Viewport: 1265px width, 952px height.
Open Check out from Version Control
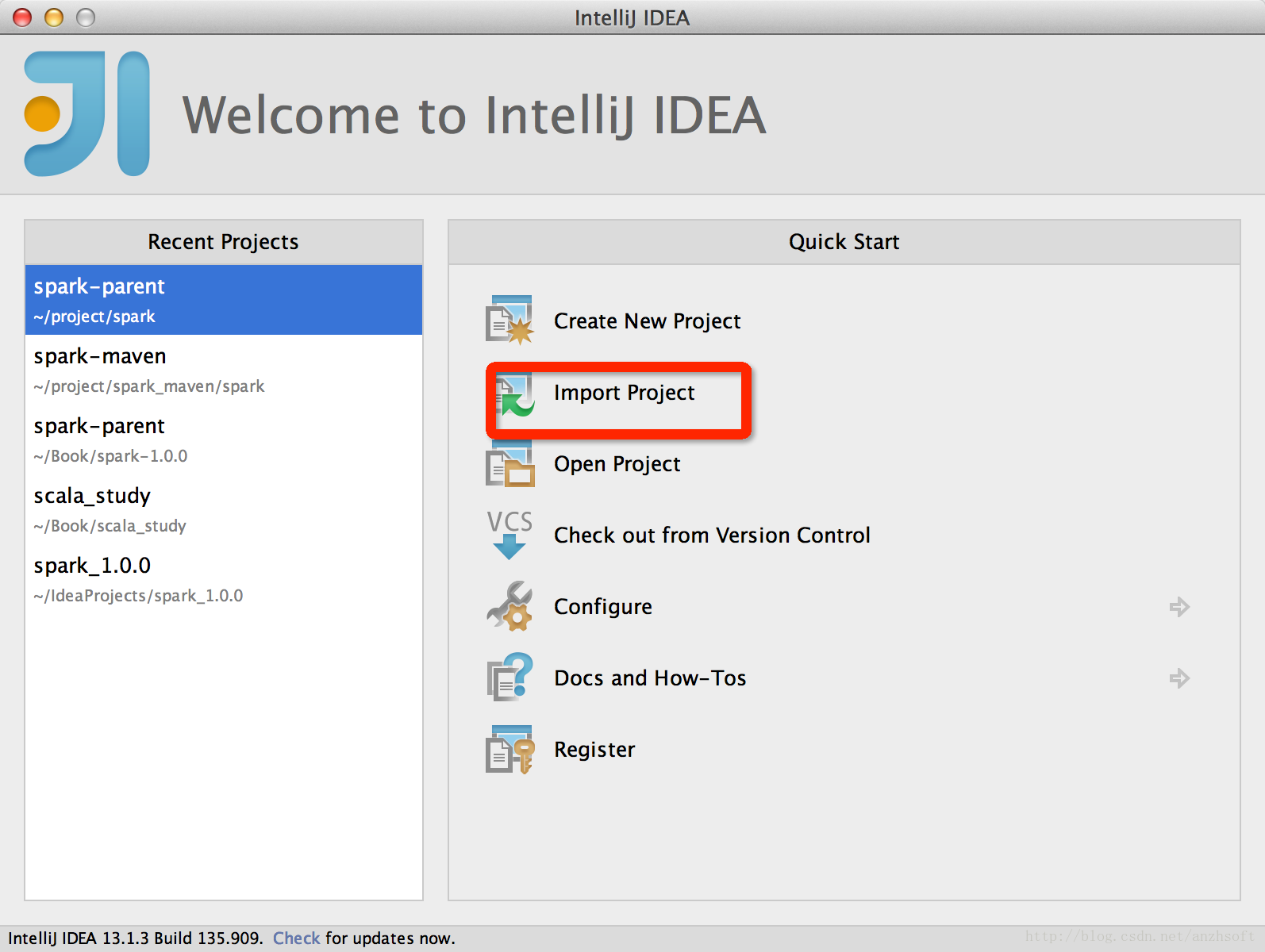[x=712, y=535]
